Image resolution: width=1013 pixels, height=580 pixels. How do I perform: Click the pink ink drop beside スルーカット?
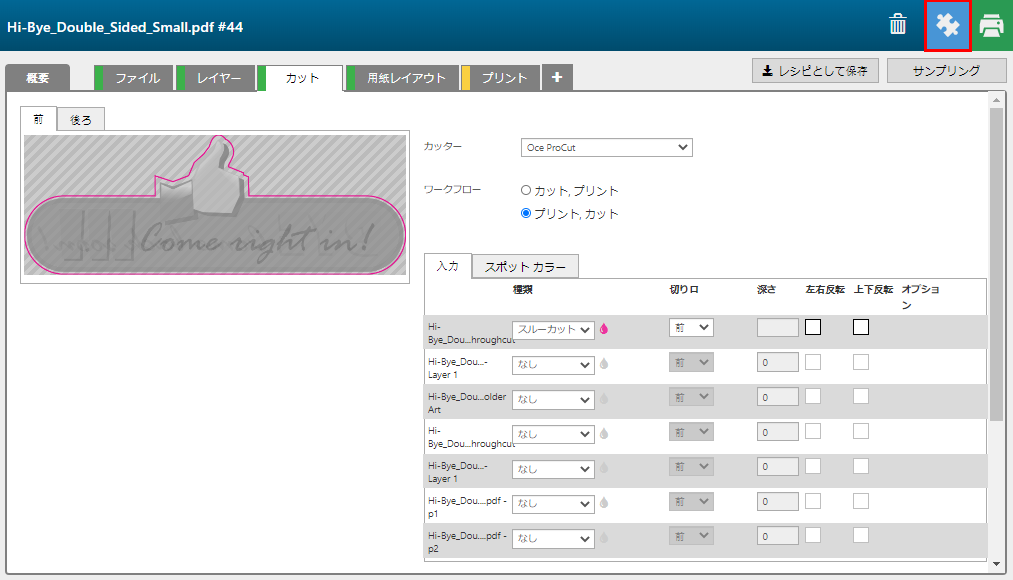(x=604, y=329)
